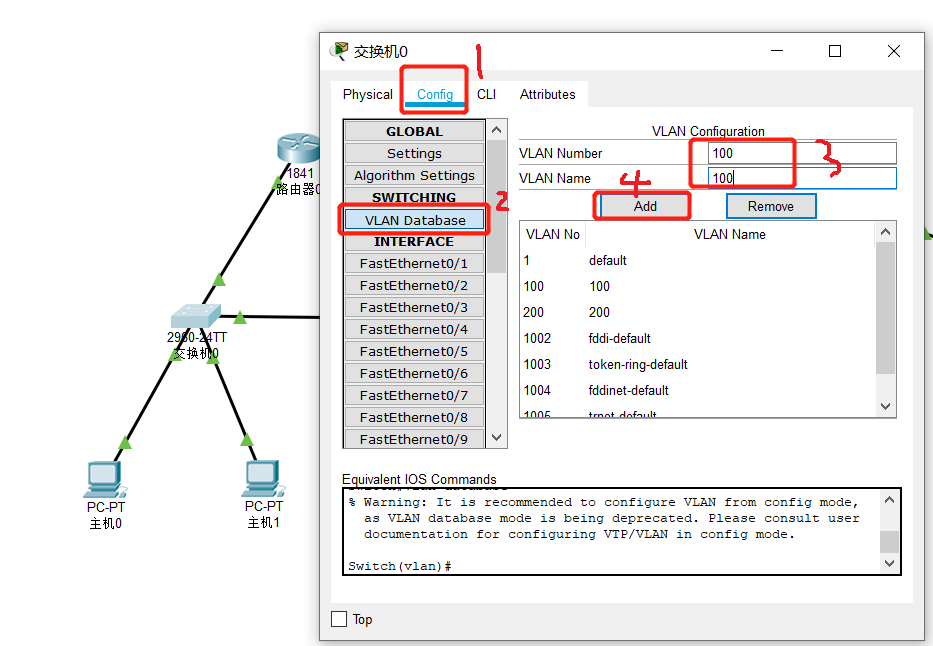The width and height of the screenshot is (933, 646).
Task: Switch to the Attributes tab
Action: pos(548,94)
